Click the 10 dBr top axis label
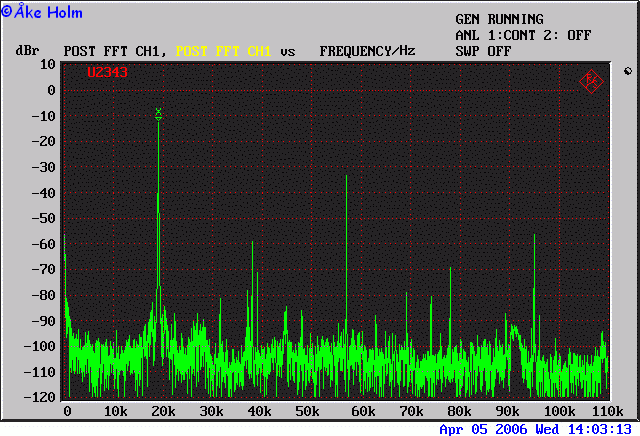This screenshot has width=640, height=436. coord(47,64)
